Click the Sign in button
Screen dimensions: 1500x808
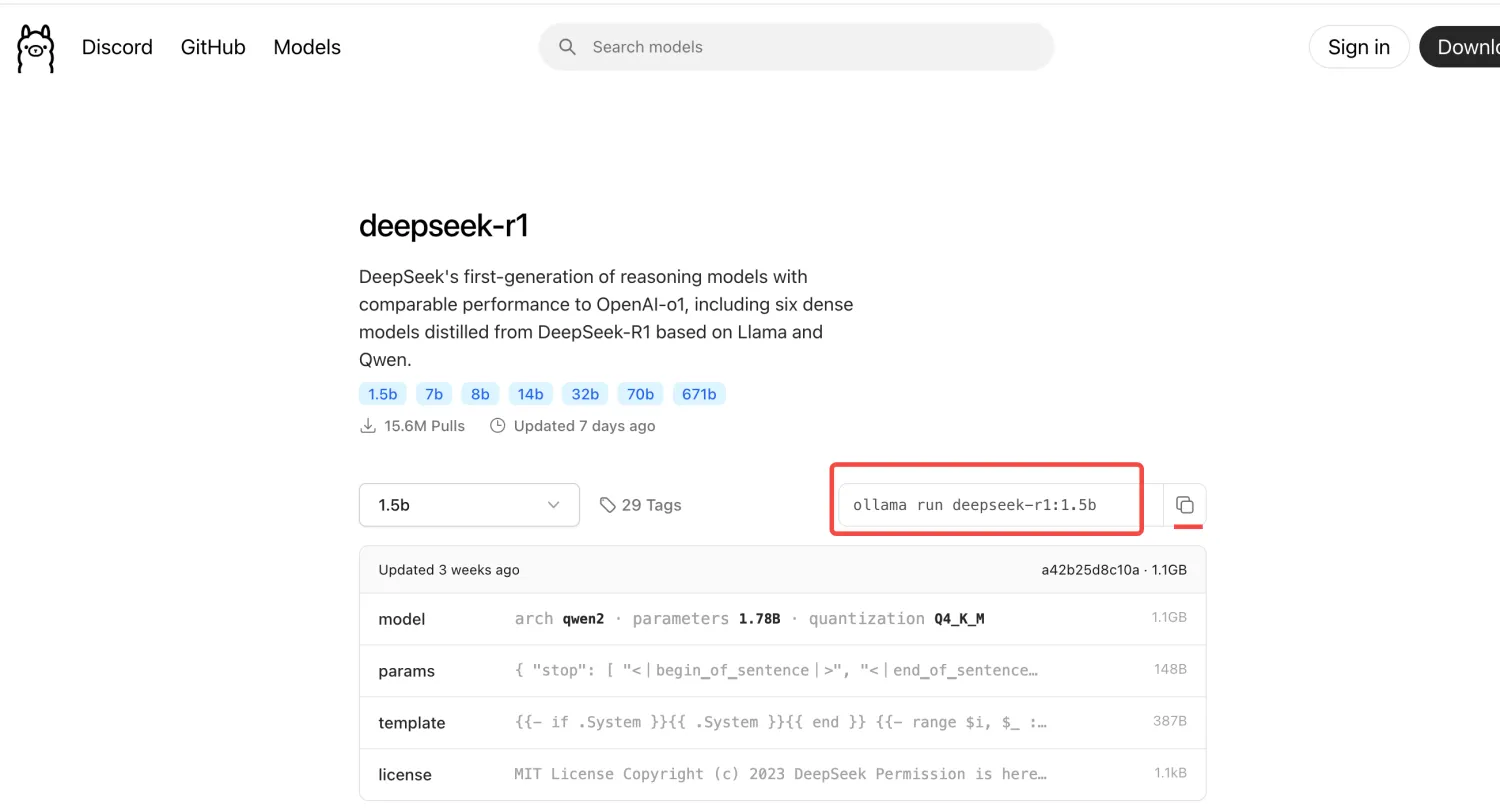point(1359,47)
